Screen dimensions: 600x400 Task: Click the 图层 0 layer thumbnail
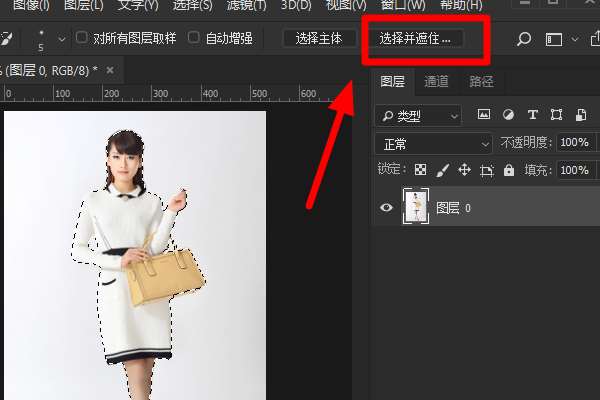tap(416, 206)
